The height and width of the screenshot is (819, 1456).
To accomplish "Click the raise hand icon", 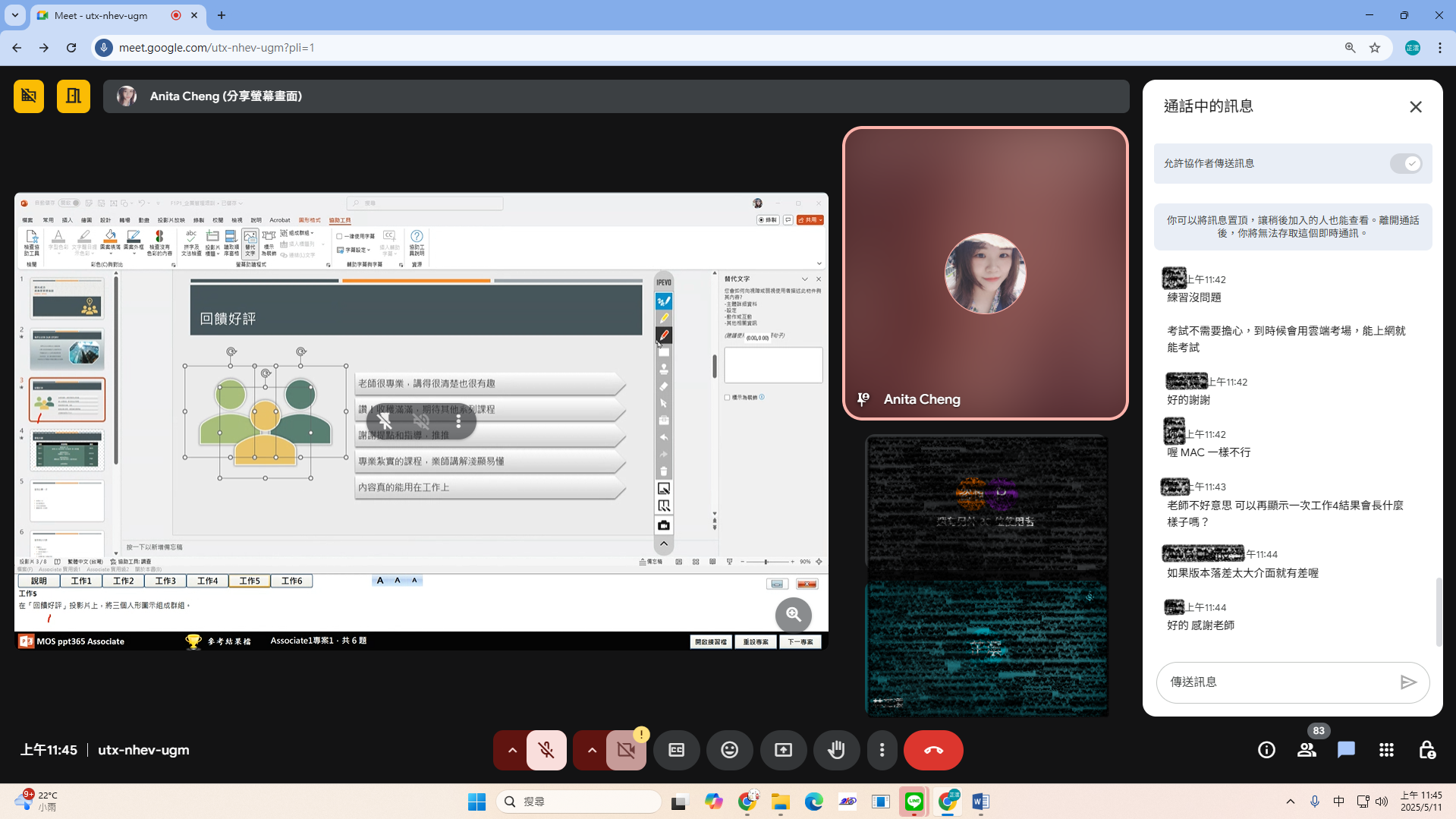I will [x=836, y=750].
